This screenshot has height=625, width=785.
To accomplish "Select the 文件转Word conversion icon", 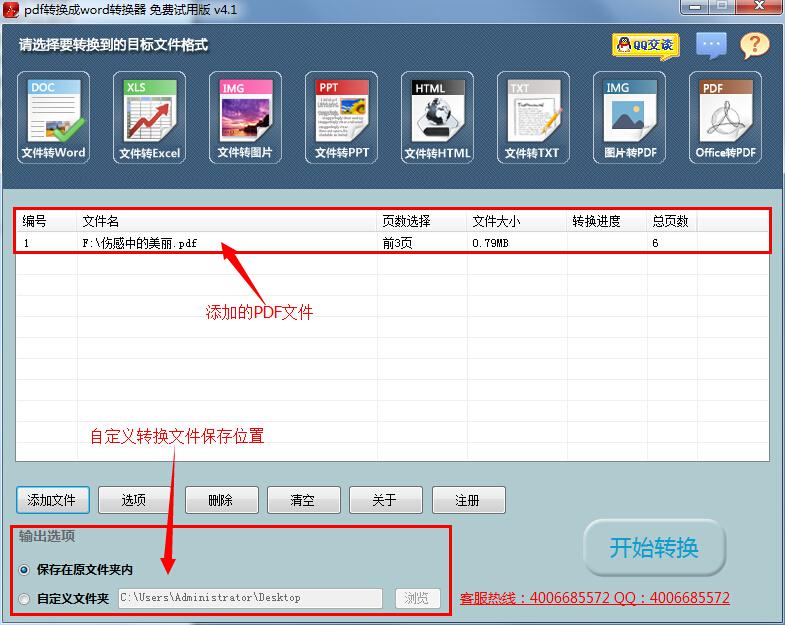I will point(54,117).
